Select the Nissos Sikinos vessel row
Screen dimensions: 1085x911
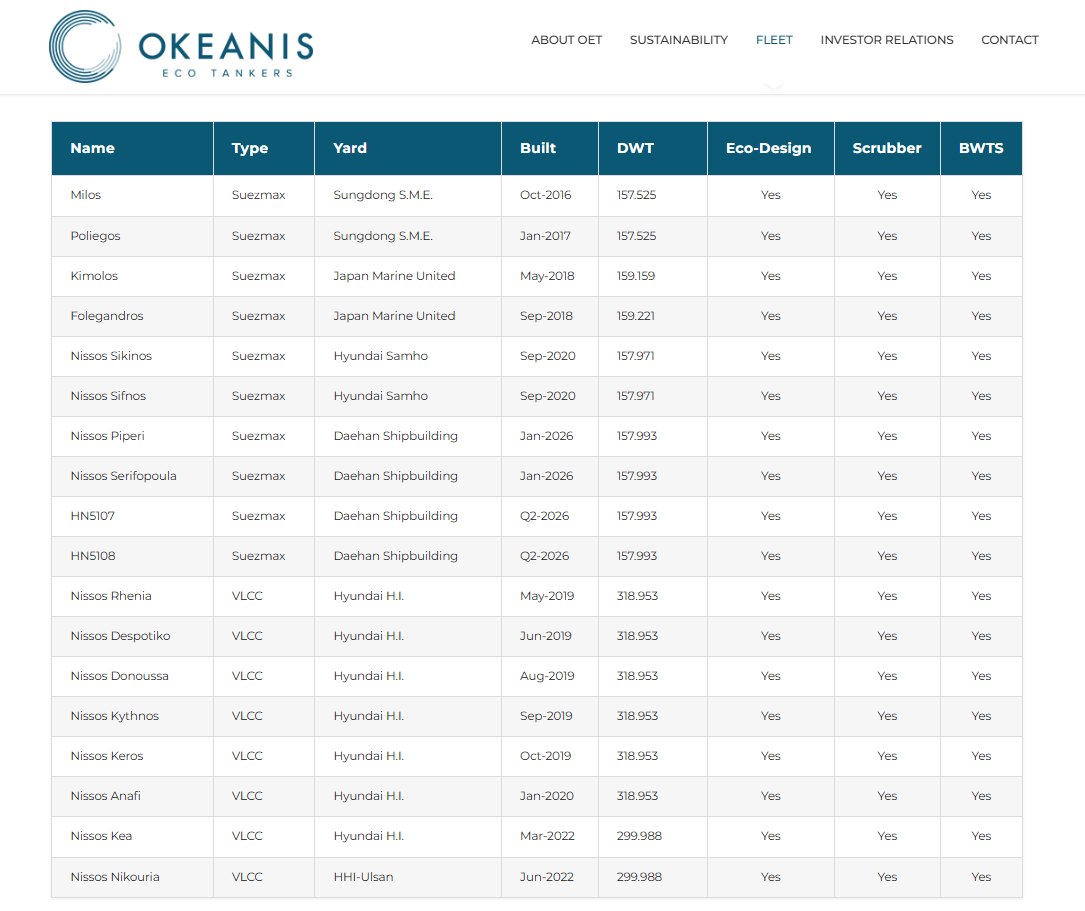click(111, 356)
